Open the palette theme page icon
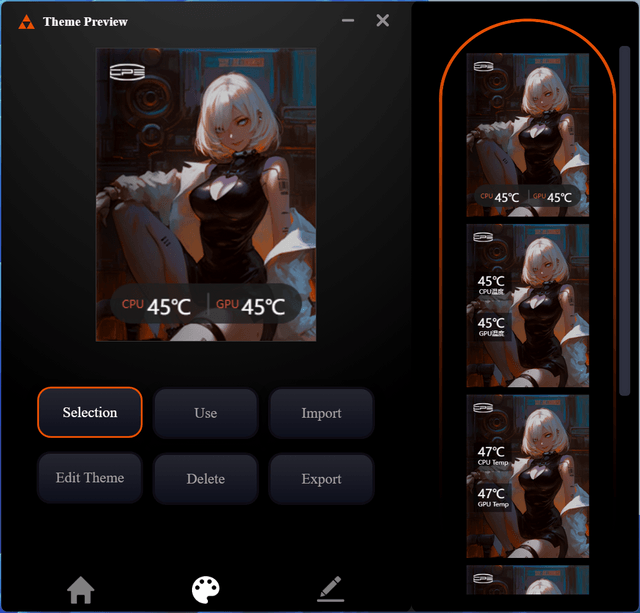The height and width of the screenshot is (613, 640). [x=206, y=589]
